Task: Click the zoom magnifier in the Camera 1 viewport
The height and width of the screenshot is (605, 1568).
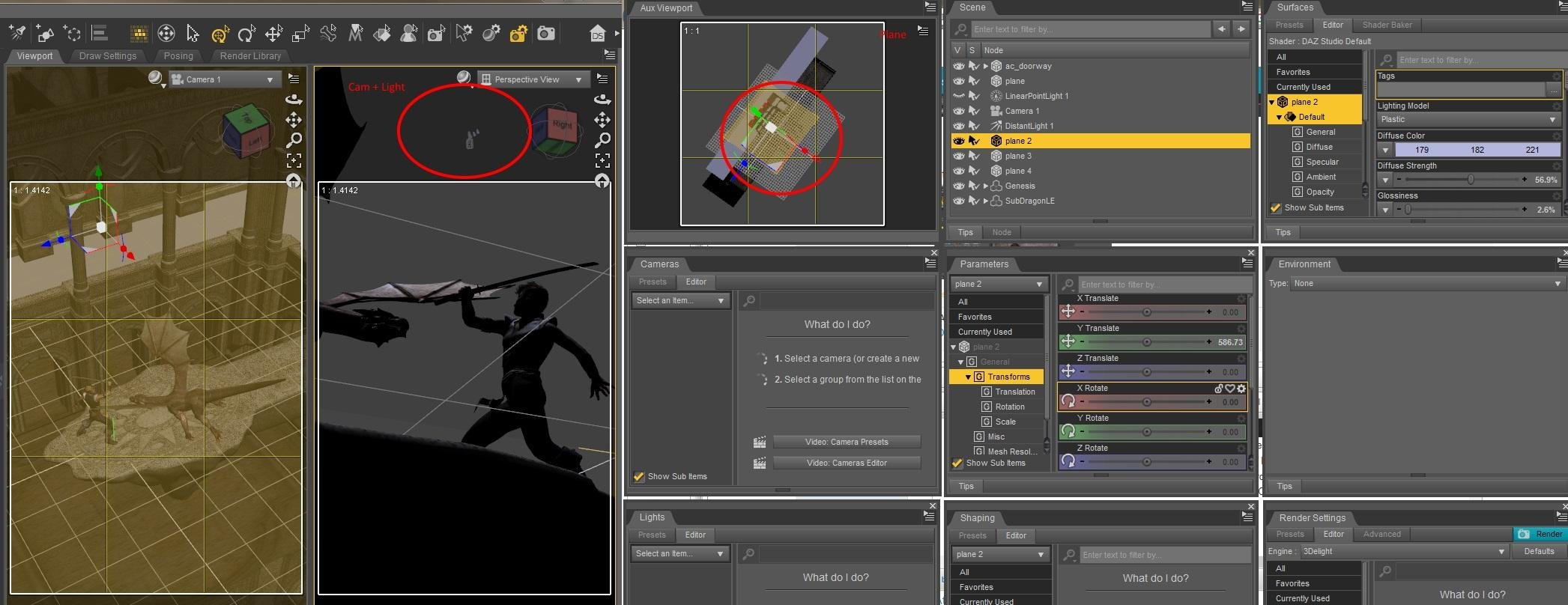Action: click(x=294, y=140)
